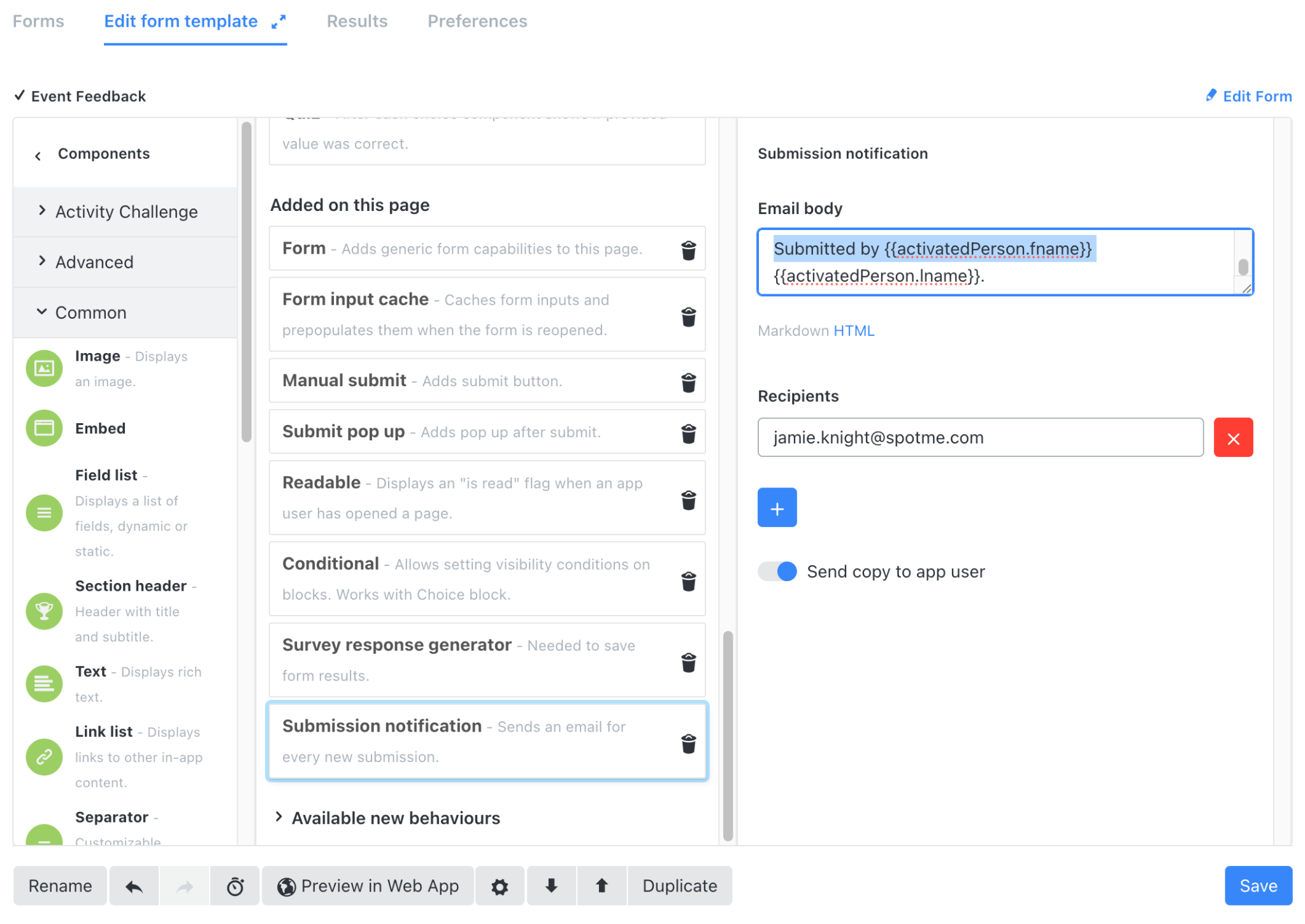Select the Form input cache row
This screenshot has height=924, width=1305.
[487, 314]
